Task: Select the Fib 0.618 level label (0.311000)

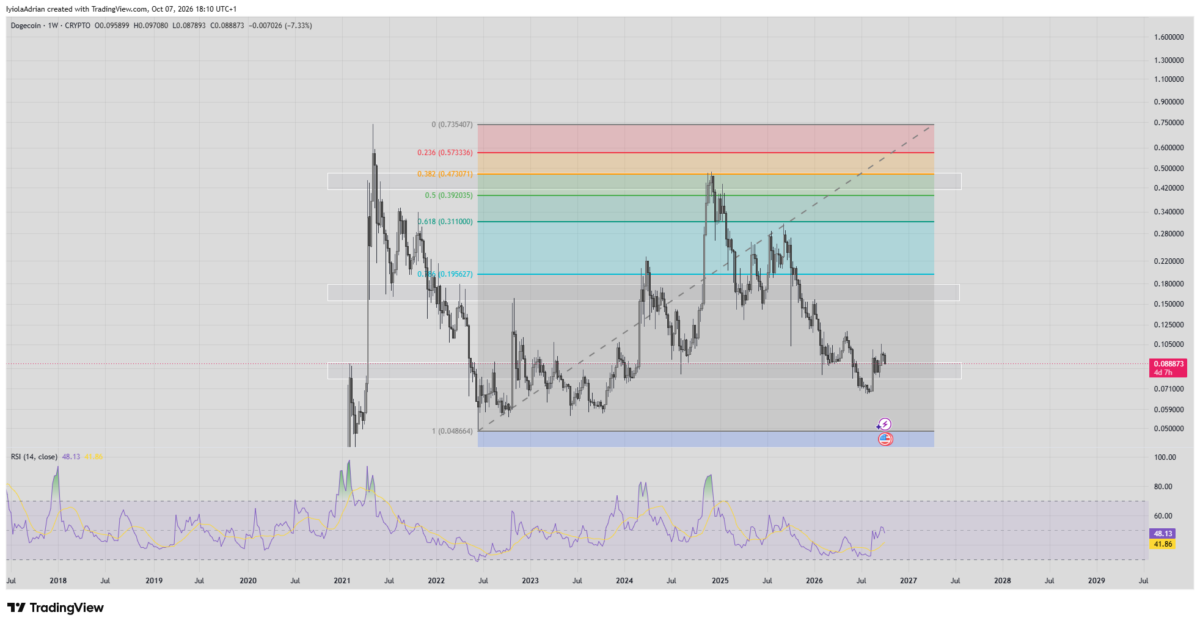Action: (445, 221)
